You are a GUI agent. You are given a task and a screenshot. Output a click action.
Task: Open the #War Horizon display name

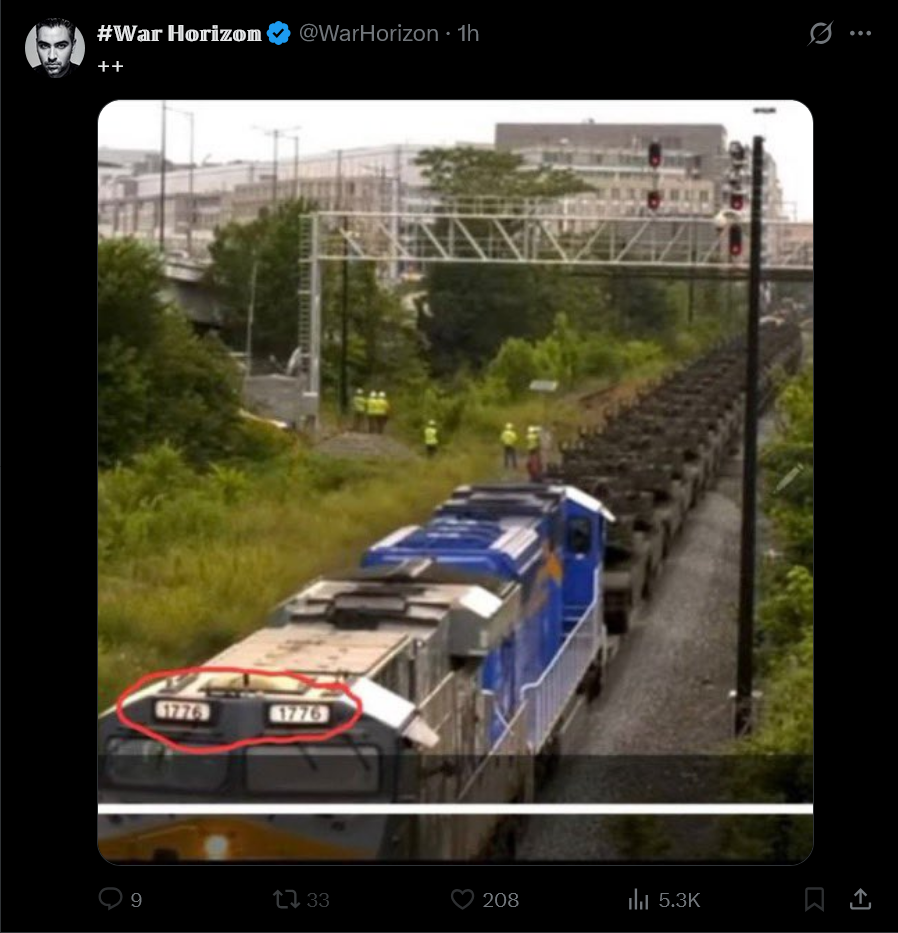click(179, 33)
